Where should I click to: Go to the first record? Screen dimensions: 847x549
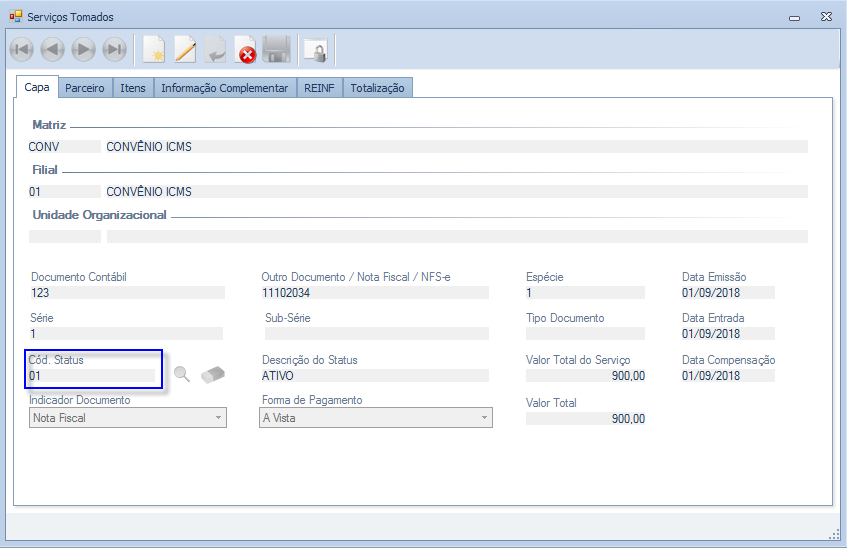[21, 49]
